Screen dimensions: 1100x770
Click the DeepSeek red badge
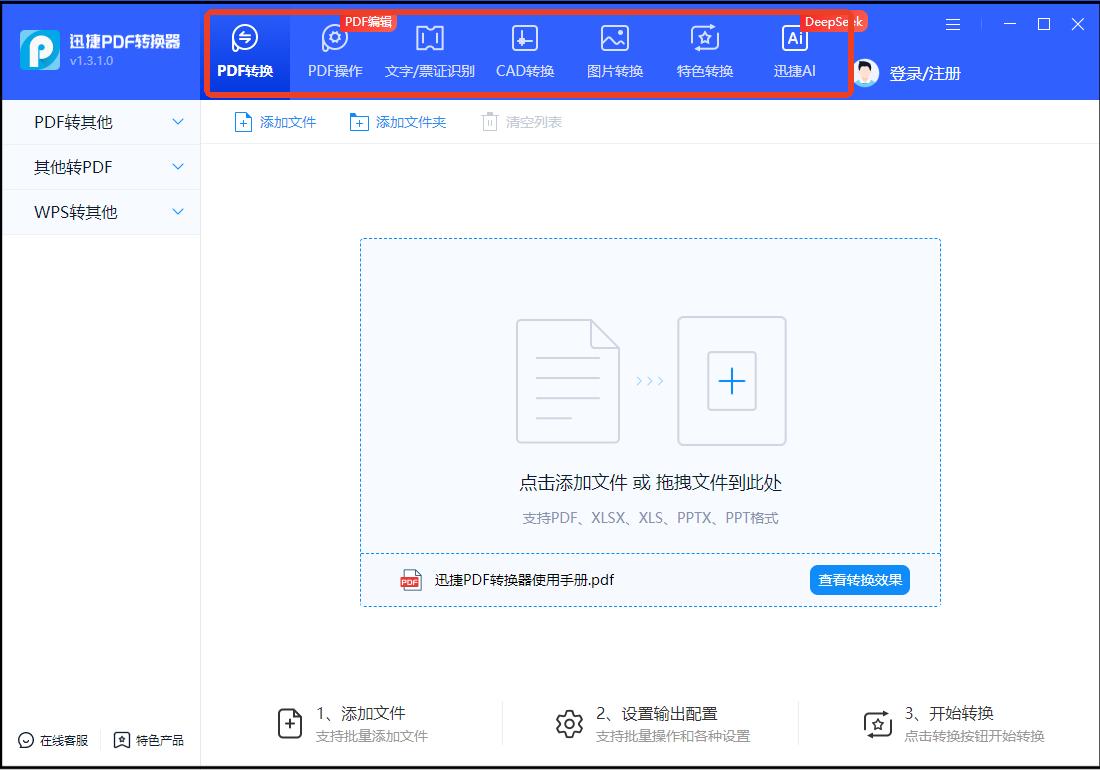pos(833,22)
